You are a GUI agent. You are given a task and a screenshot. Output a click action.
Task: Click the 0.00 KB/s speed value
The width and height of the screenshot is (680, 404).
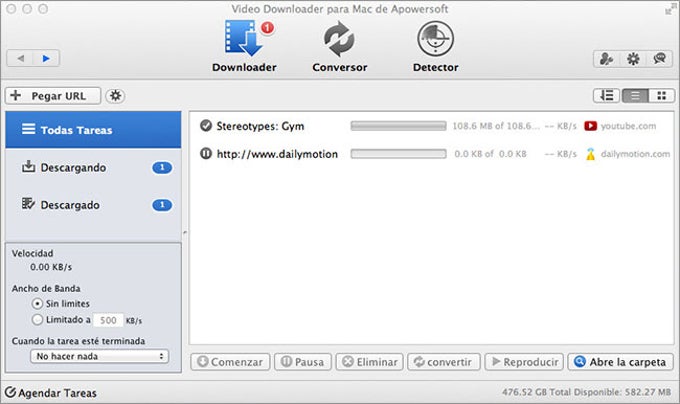pyautogui.click(x=51, y=267)
